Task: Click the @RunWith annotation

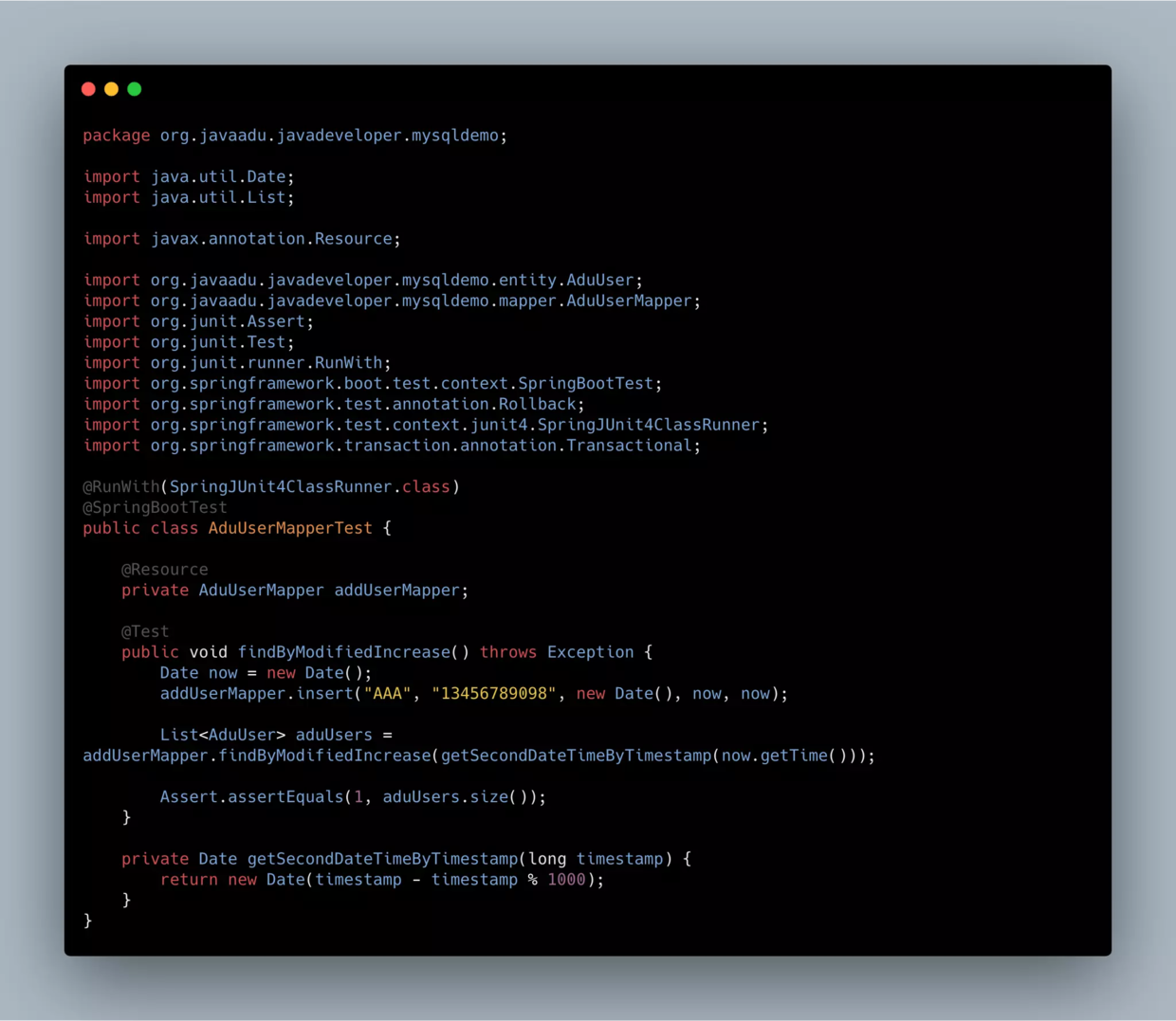Action: pos(120,486)
